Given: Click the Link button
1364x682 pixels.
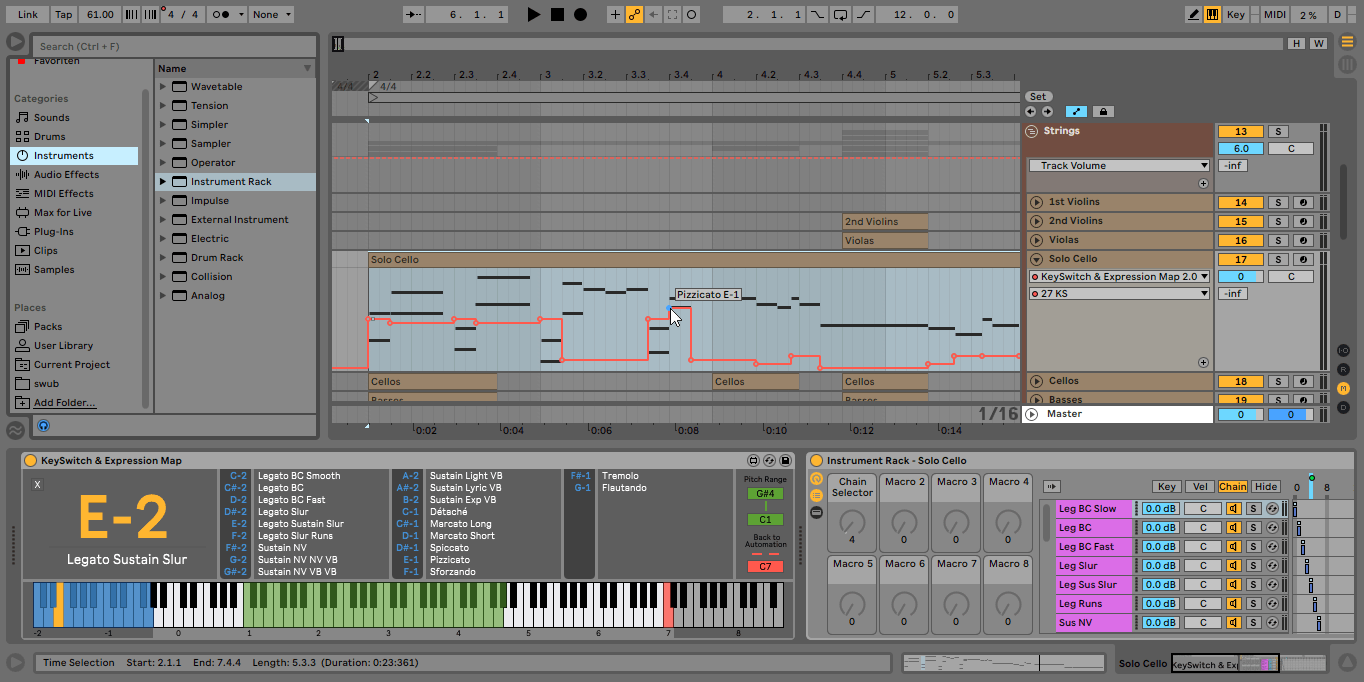Looking at the screenshot, I should [28, 15].
